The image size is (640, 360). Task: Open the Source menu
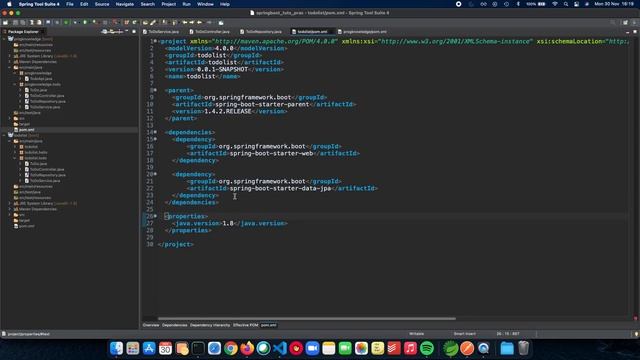(102, 4)
